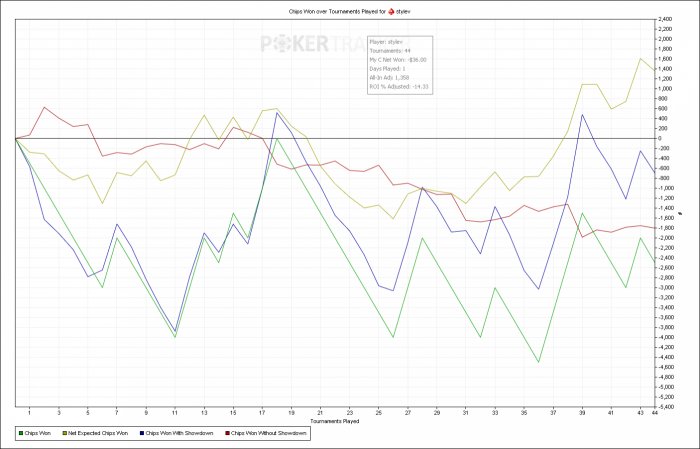This screenshot has height=449, width=700.
Task: Click the red Chips Won Without Showdown swatch
Action: click(x=227, y=433)
